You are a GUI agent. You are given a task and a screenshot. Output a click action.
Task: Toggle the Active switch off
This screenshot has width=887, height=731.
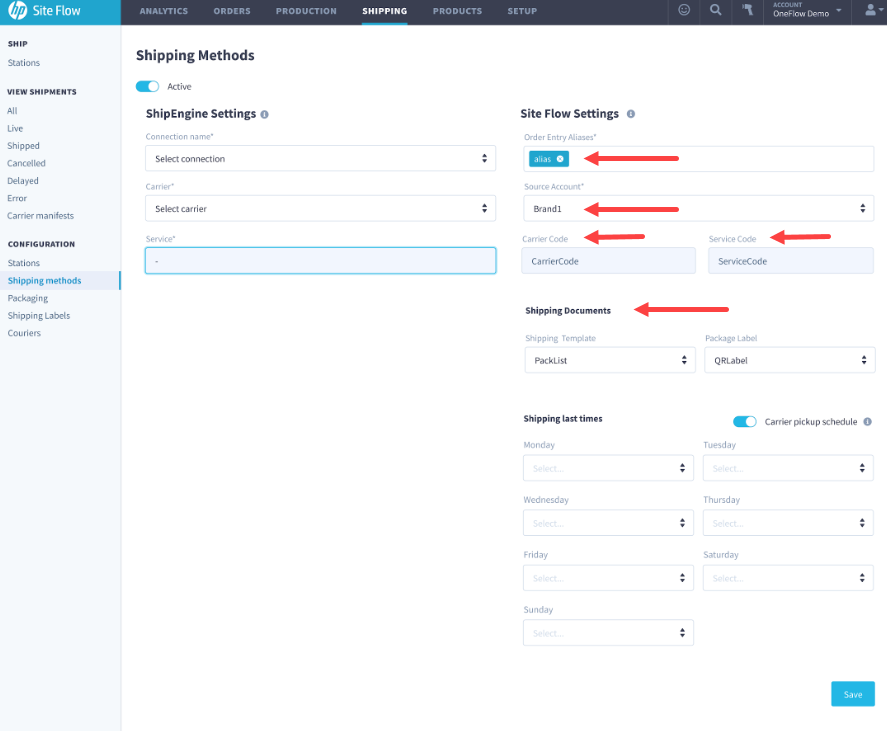pos(147,86)
